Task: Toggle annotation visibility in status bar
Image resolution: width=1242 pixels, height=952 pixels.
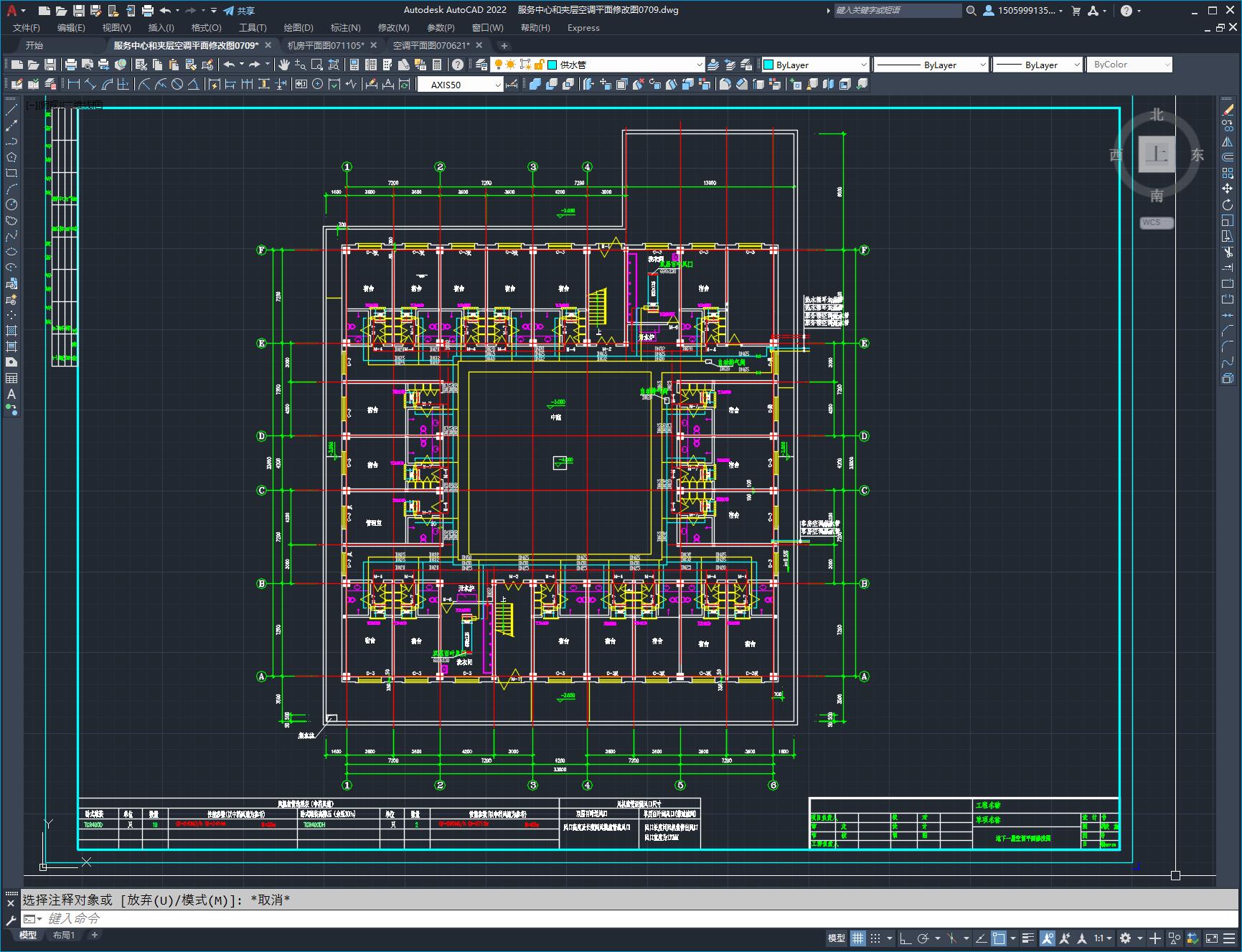Action: click(1048, 938)
